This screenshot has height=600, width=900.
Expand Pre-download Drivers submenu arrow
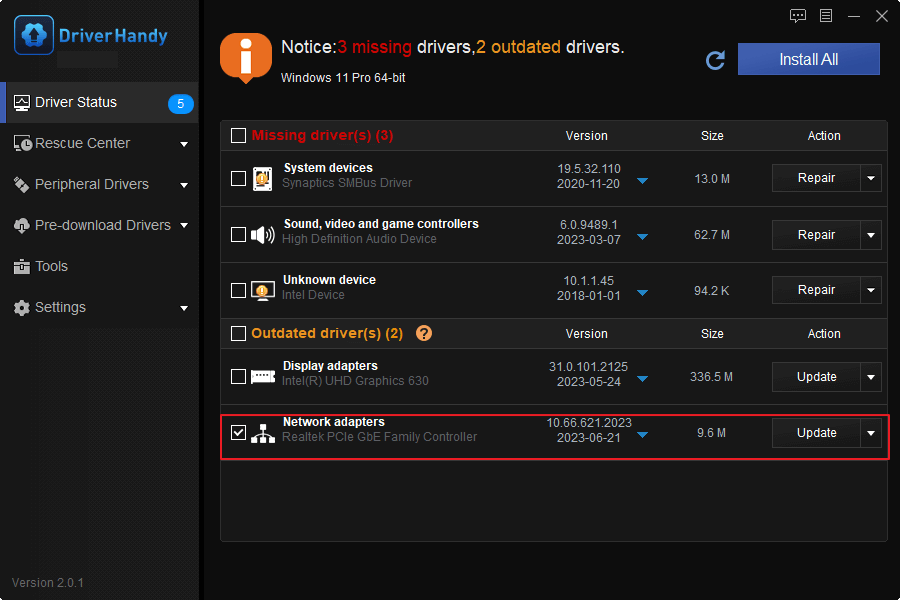(184, 226)
